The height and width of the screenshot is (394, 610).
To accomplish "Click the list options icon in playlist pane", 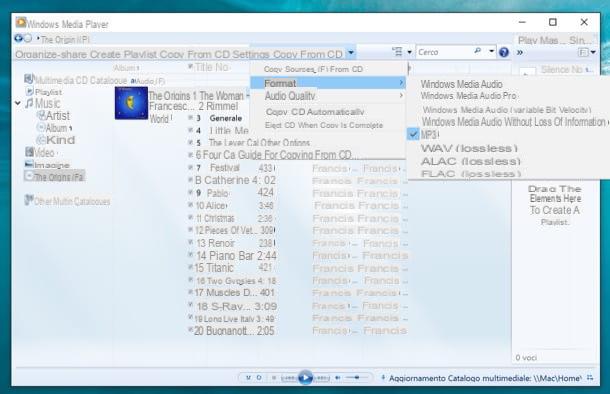I will (583, 52).
